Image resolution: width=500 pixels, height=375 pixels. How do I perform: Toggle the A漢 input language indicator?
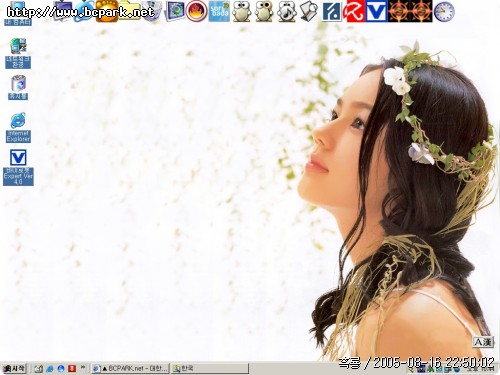tap(483, 342)
